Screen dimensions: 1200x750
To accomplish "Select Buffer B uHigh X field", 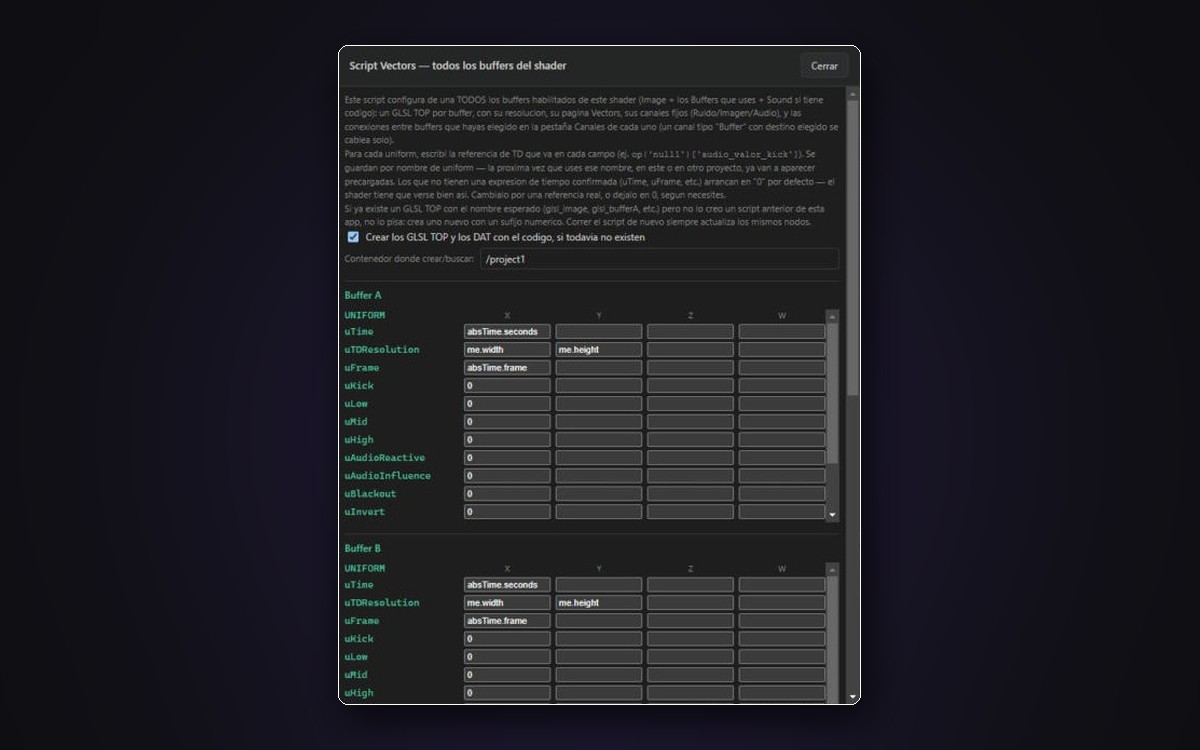I will (x=507, y=693).
